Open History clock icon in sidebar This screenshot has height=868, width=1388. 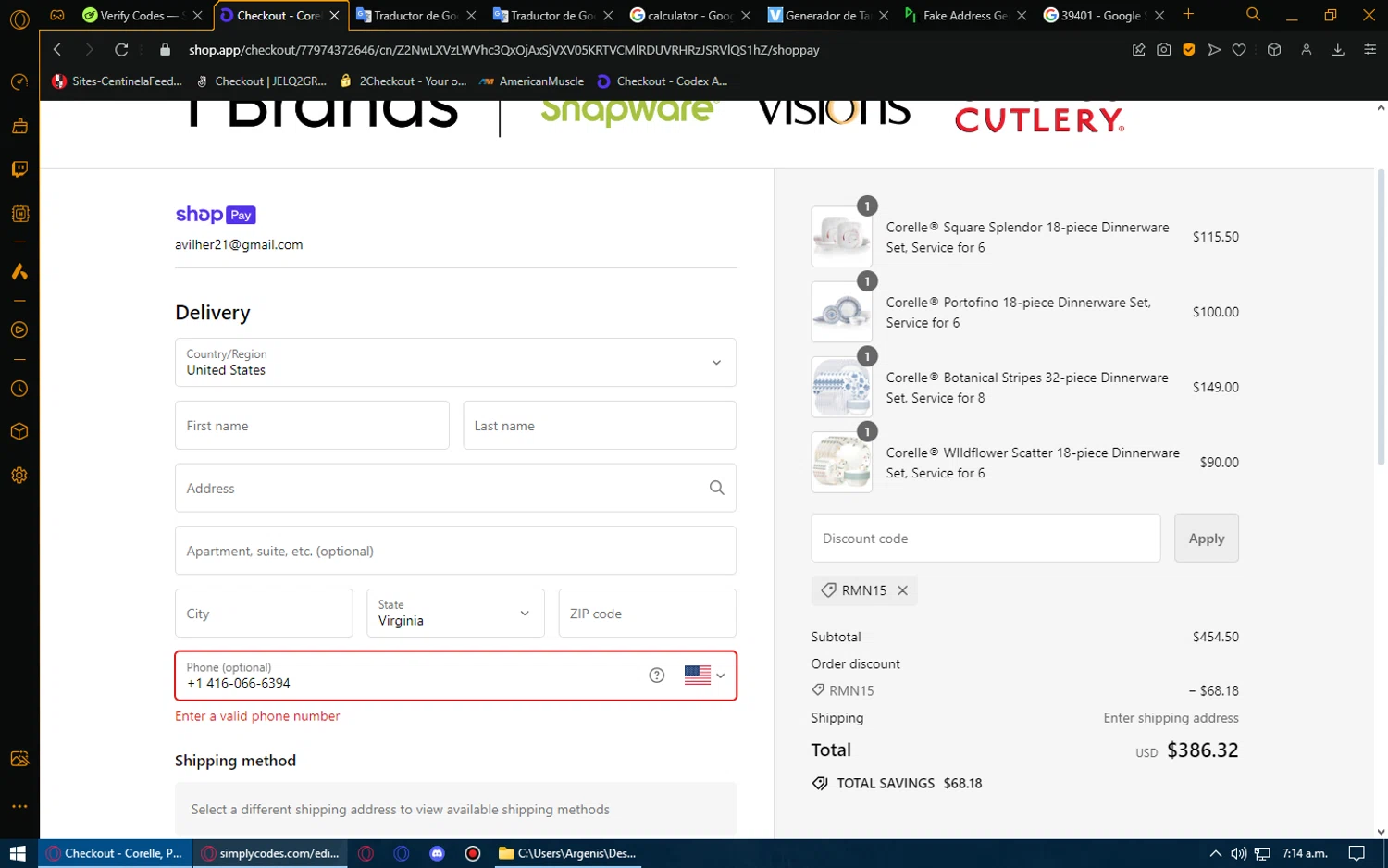(19, 389)
